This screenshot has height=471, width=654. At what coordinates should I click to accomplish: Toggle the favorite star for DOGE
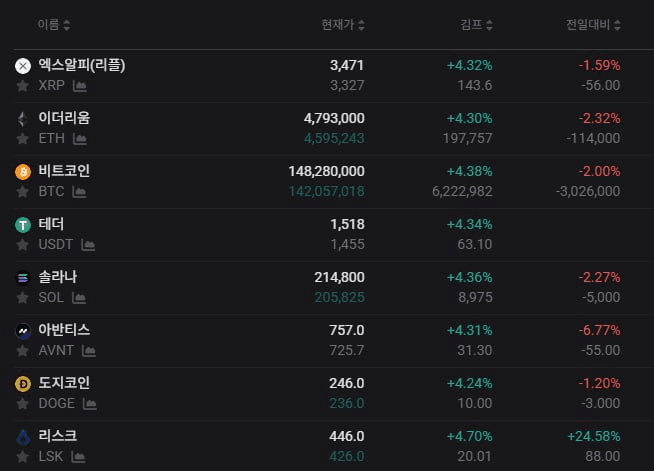(23, 403)
